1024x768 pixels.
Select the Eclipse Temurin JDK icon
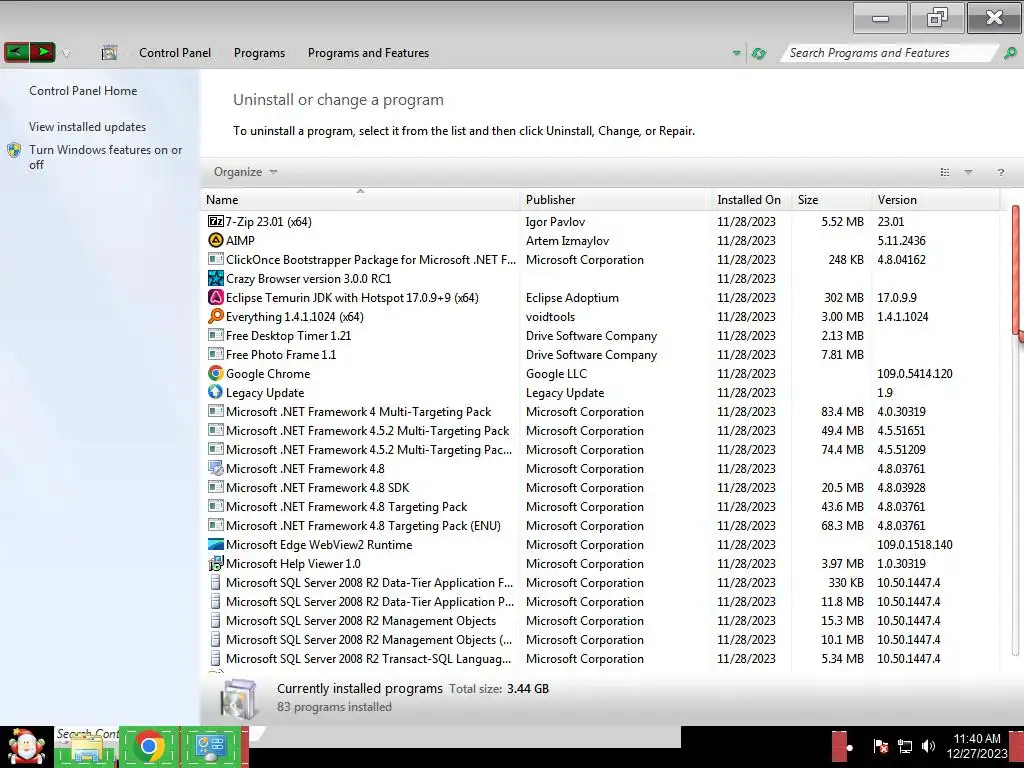click(x=216, y=297)
